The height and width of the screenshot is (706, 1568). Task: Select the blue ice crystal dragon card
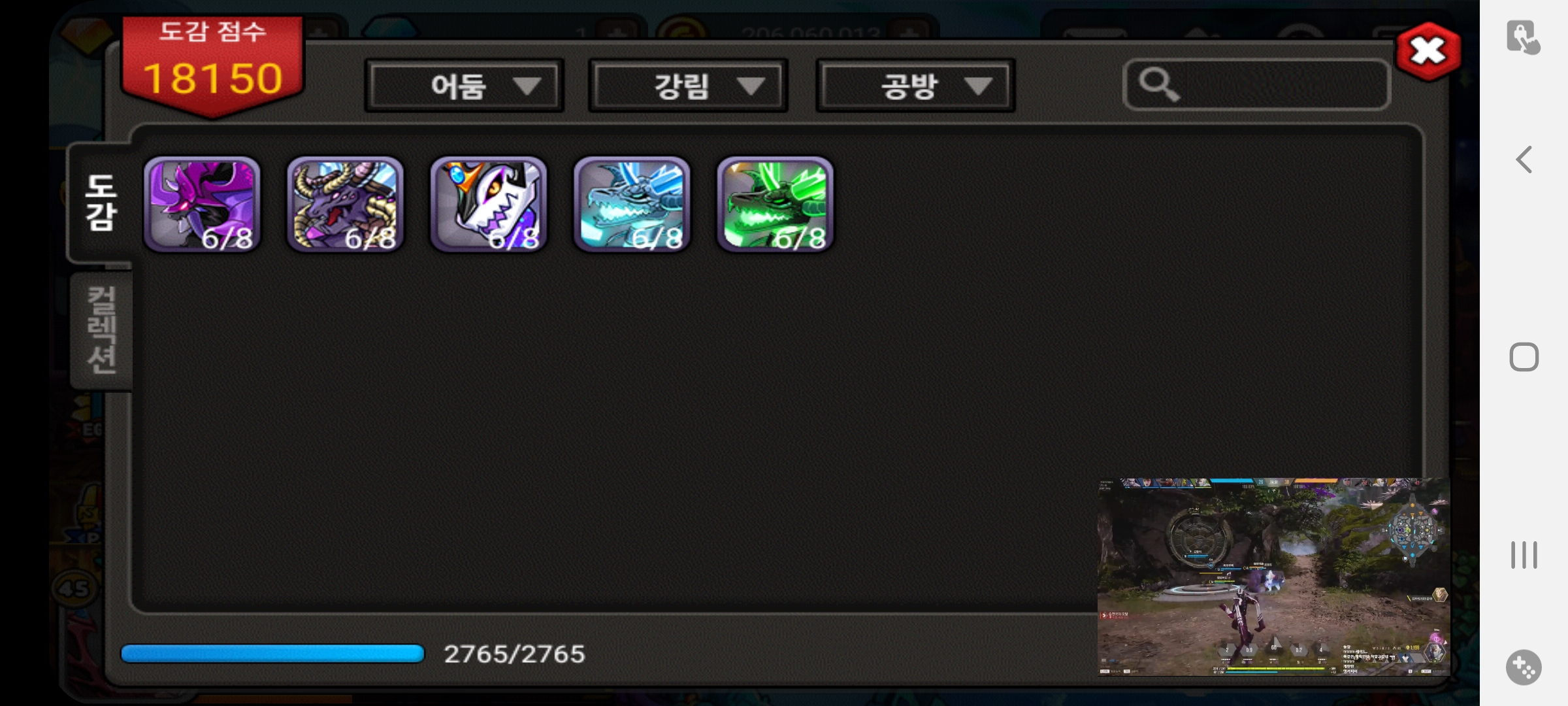tap(632, 204)
